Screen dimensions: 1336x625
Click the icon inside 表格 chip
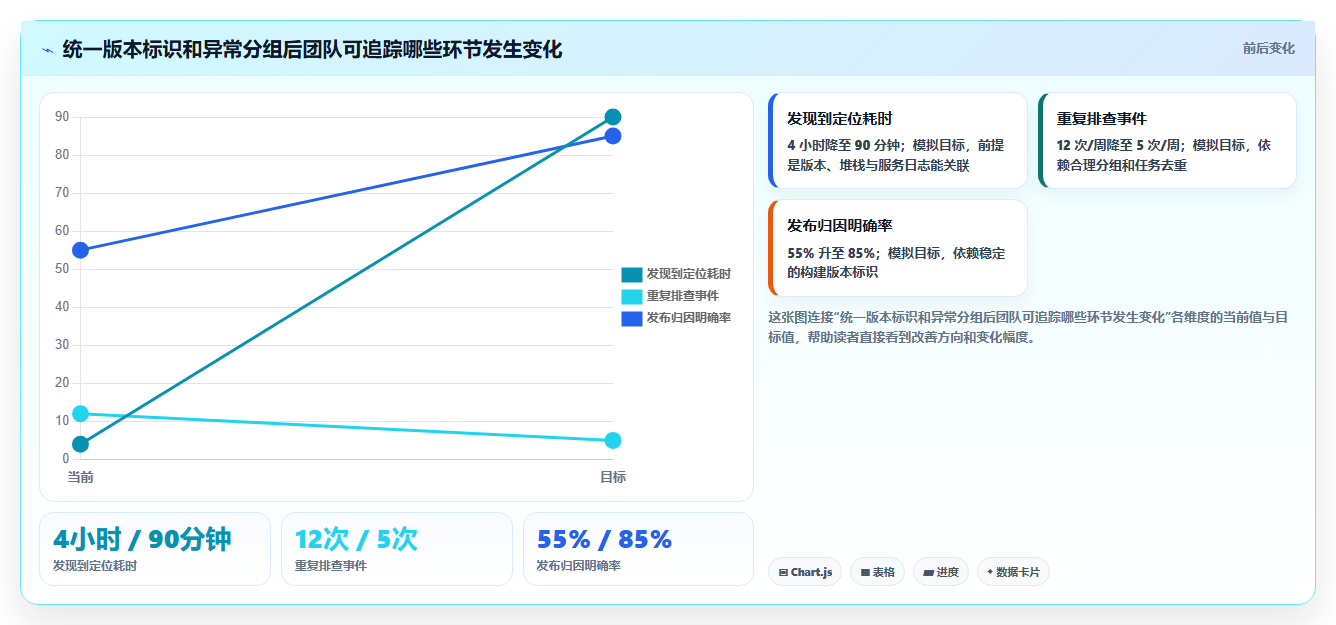865,573
